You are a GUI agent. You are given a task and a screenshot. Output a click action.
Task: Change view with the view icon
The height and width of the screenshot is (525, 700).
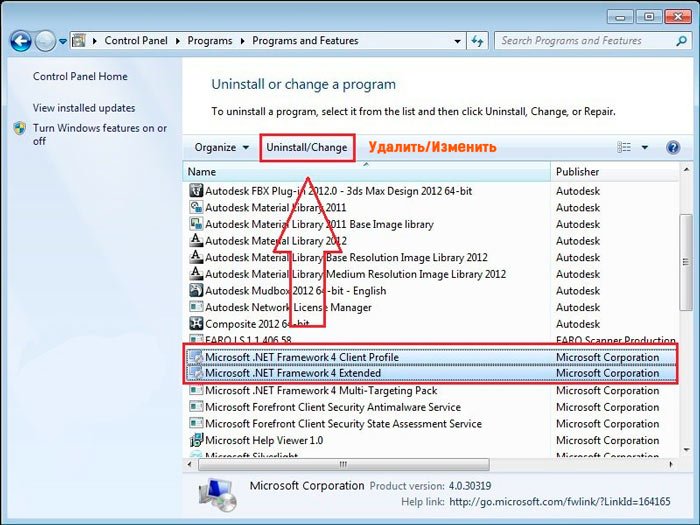coord(624,147)
